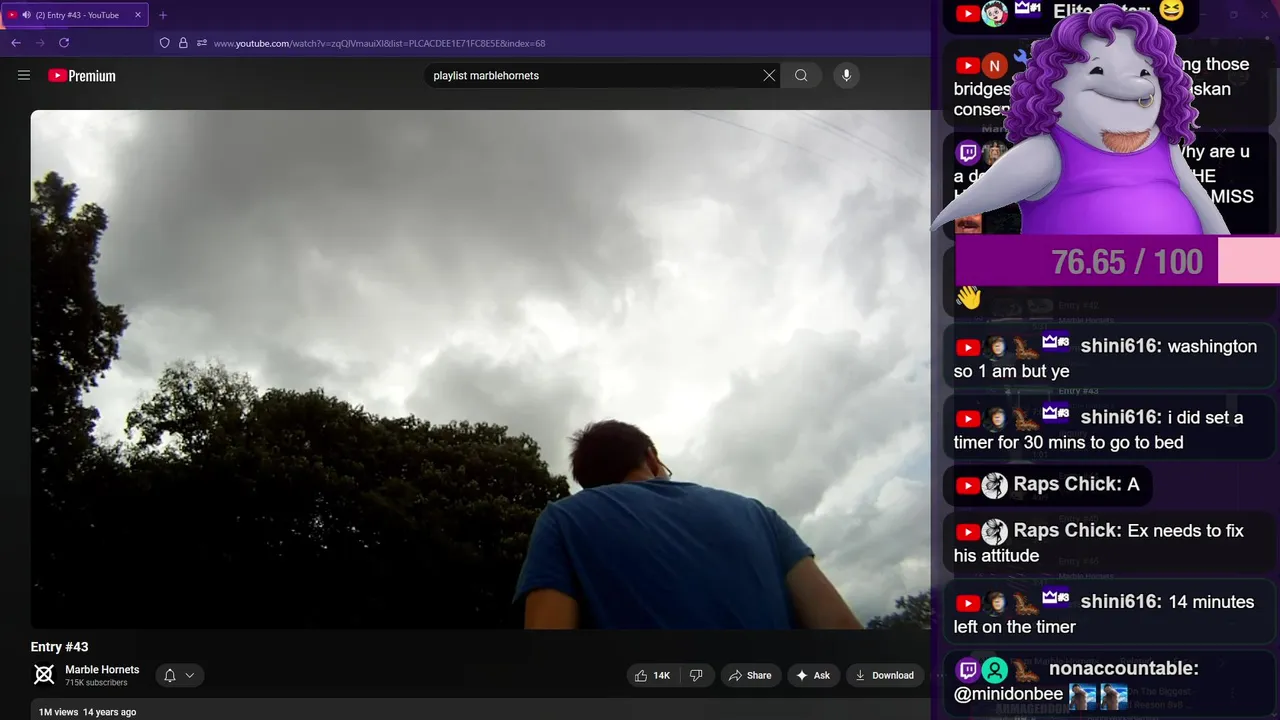Click the 76.65 / 100 progress bar
Viewport: 1280px width, 720px height.
tap(1117, 262)
